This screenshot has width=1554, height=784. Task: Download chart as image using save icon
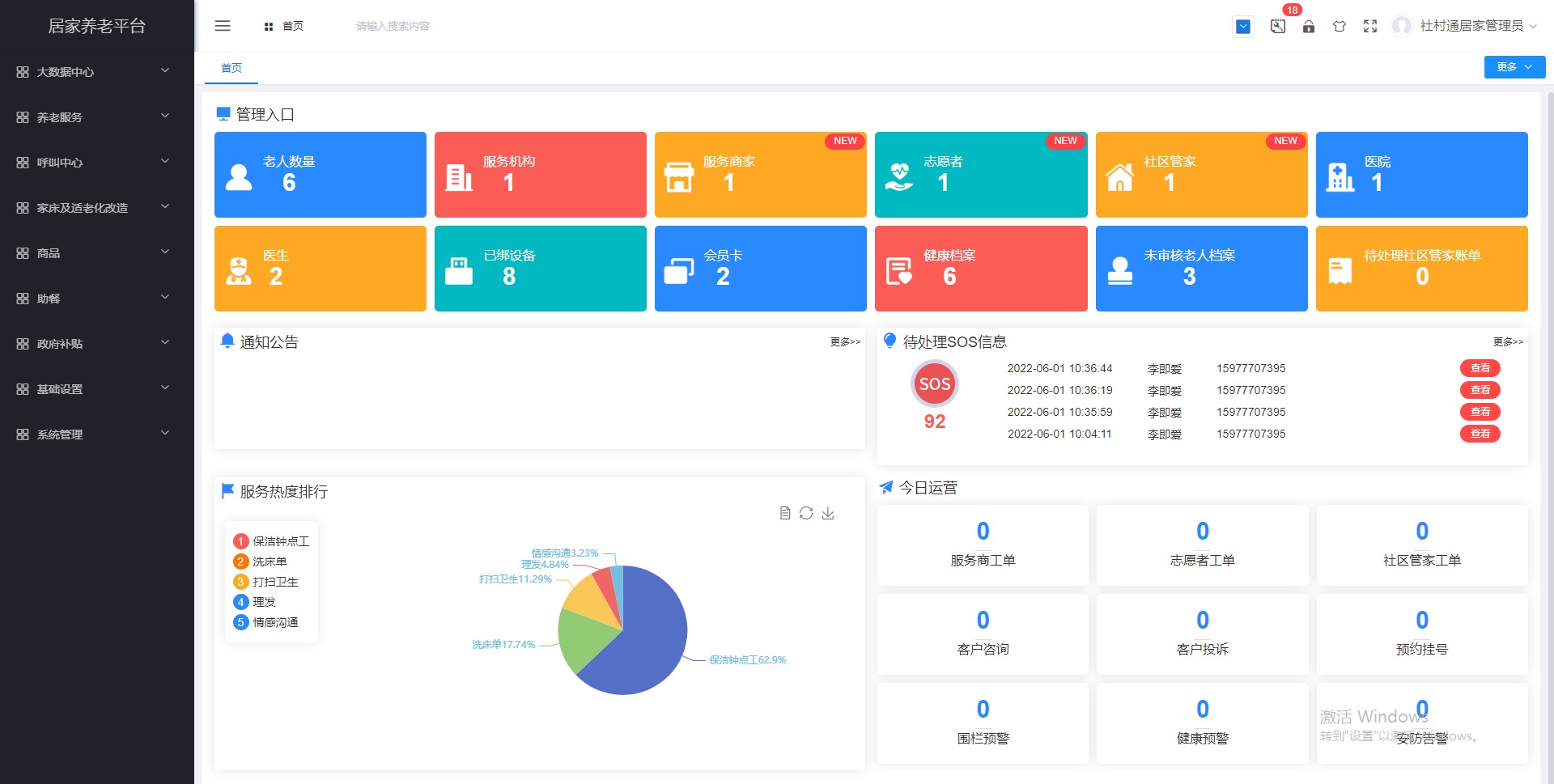pyautogui.click(x=828, y=513)
